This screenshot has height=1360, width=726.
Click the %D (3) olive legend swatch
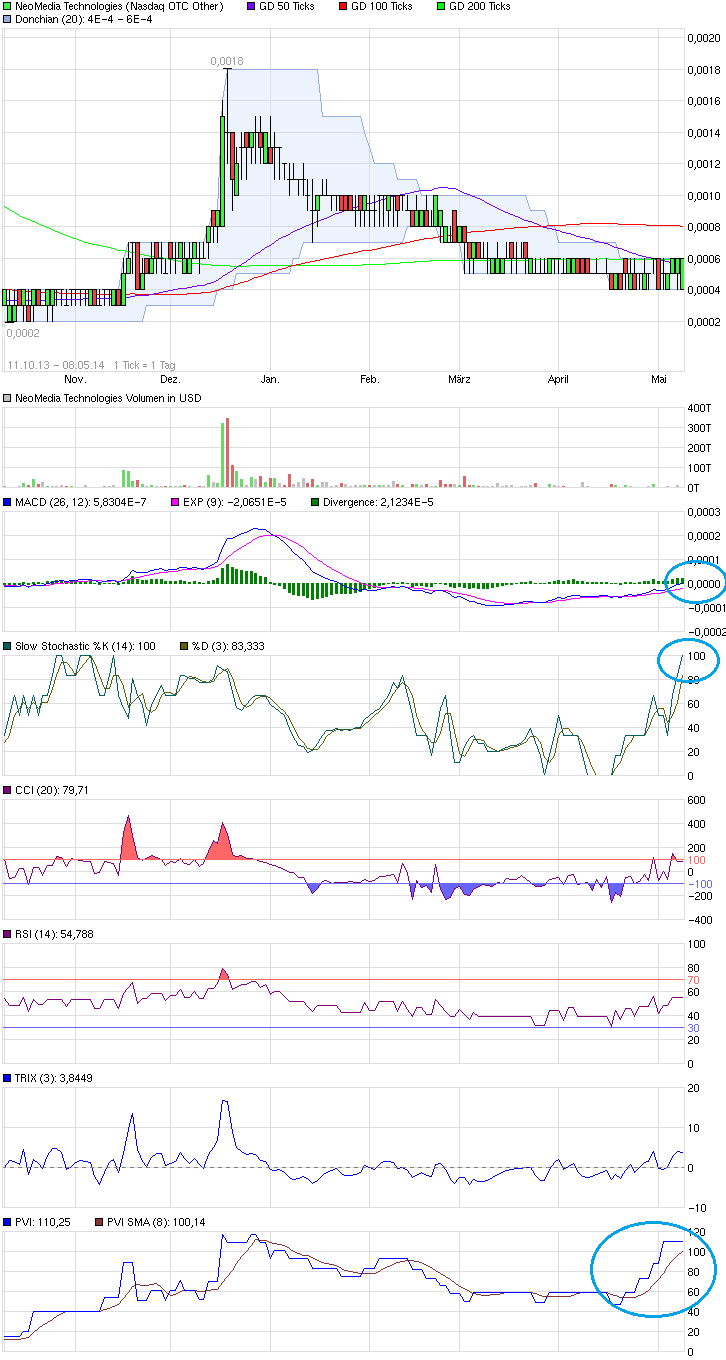click(182, 646)
